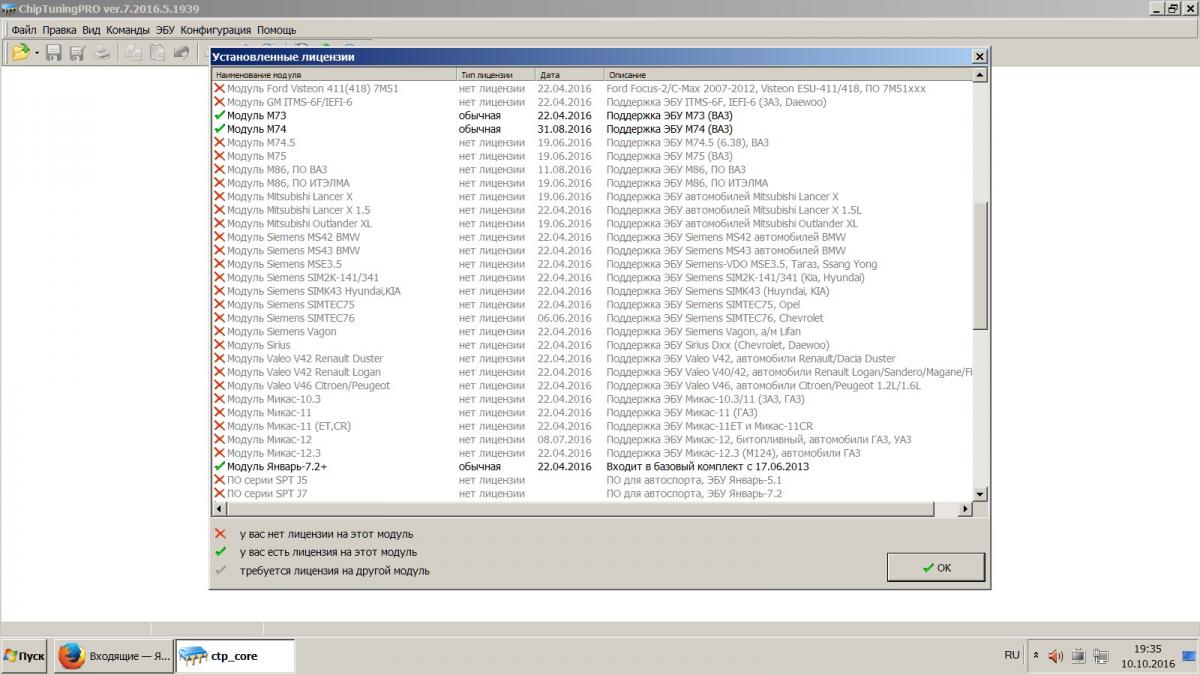This screenshot has height=675, width=1200.
Task: Open the Помощь menu
Action: (277, 30)
